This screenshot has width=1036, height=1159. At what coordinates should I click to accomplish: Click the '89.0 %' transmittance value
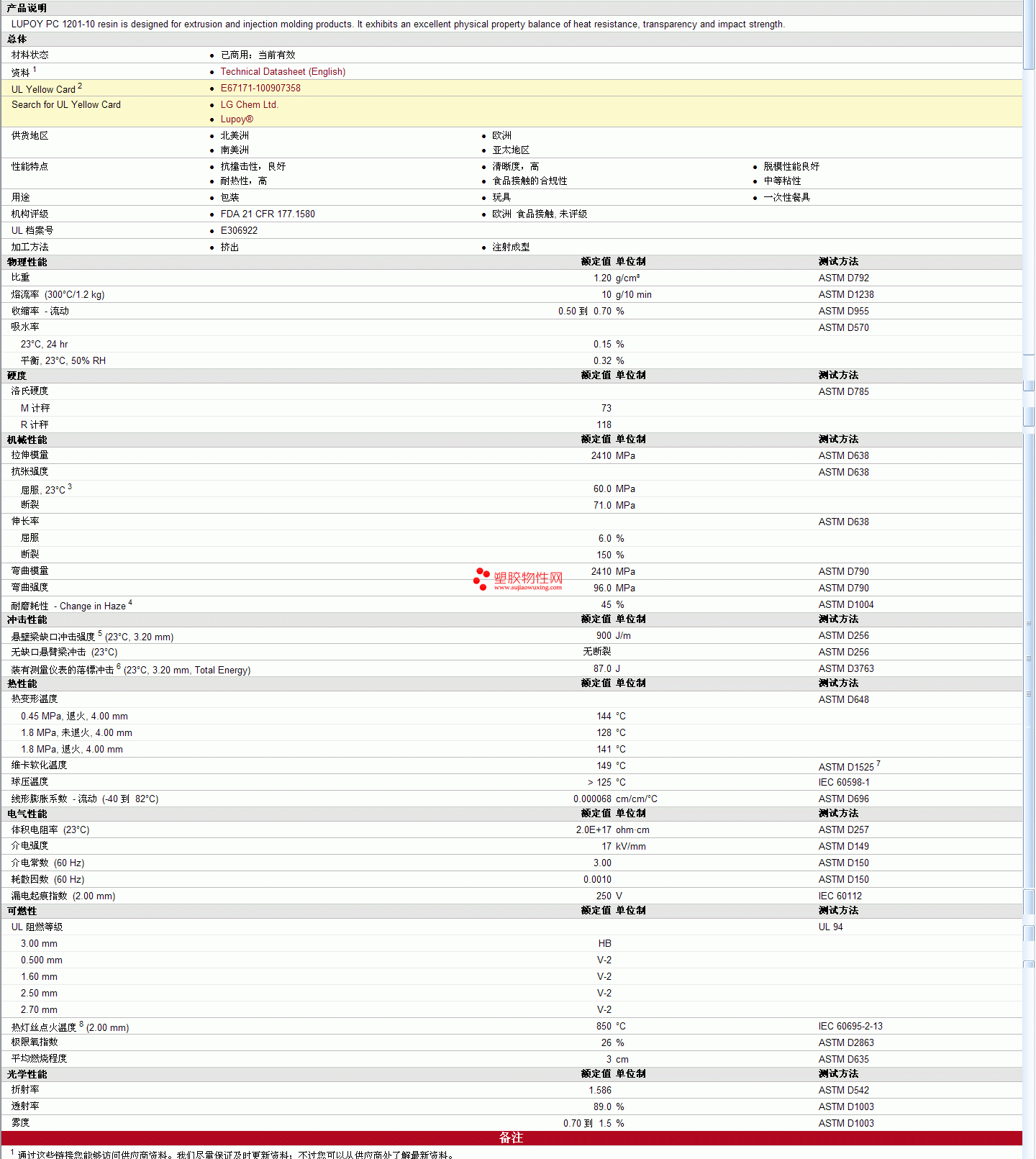(x=609, y=1107)
